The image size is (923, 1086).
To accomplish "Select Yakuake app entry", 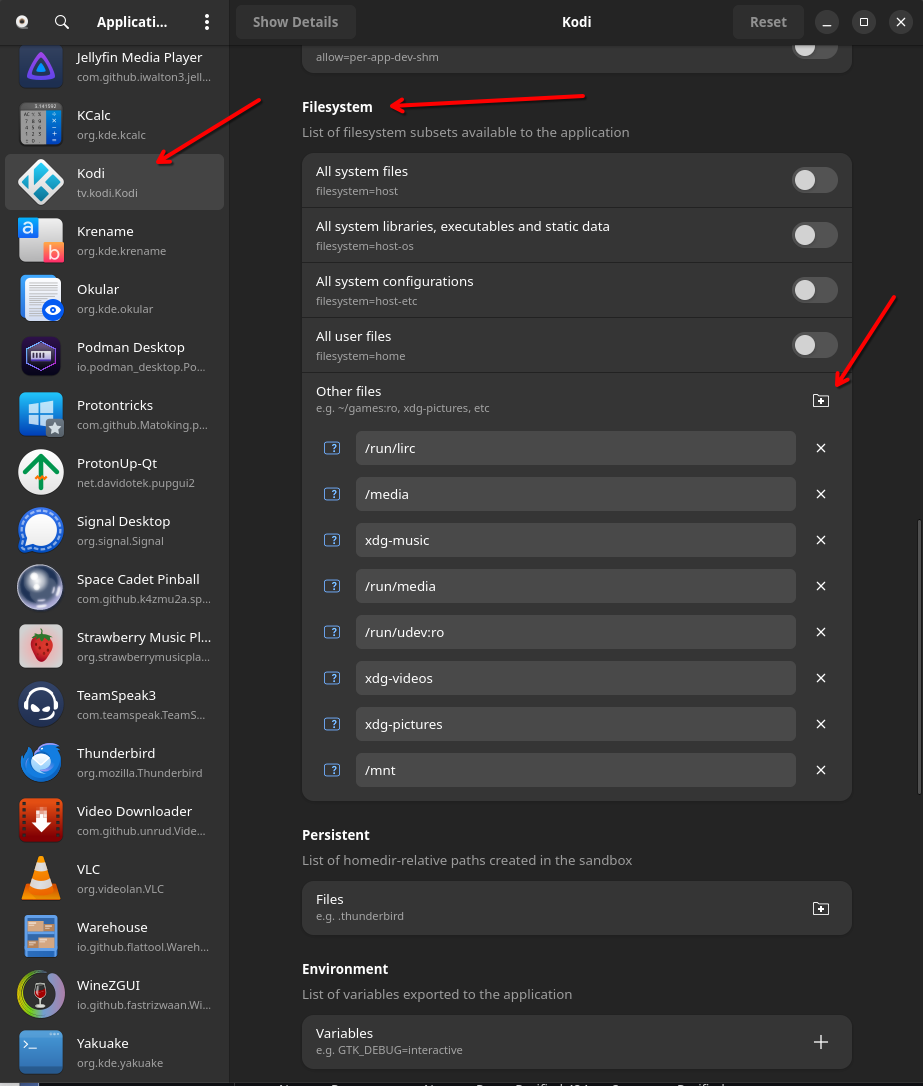I will click(114, 1052).
